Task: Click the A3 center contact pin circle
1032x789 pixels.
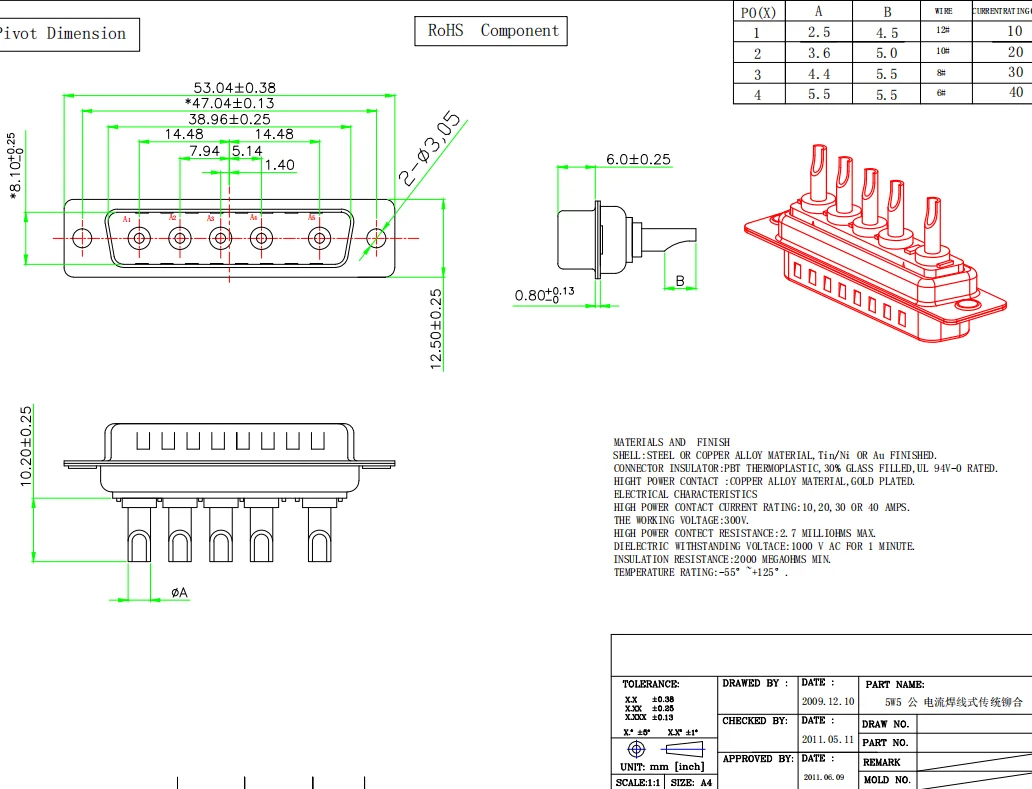Action: (x=220, y=238)
